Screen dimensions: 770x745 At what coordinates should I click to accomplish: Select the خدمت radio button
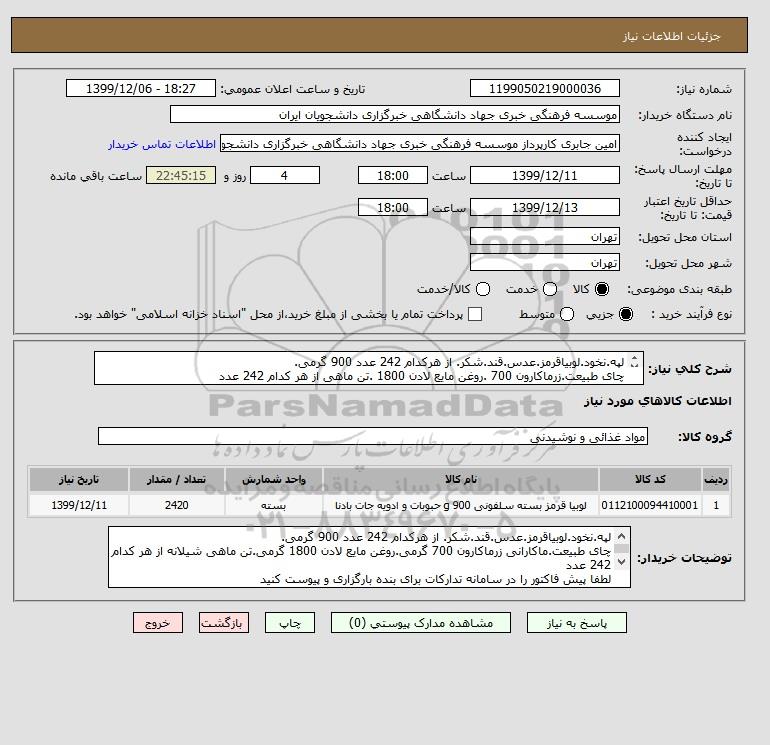550,289
